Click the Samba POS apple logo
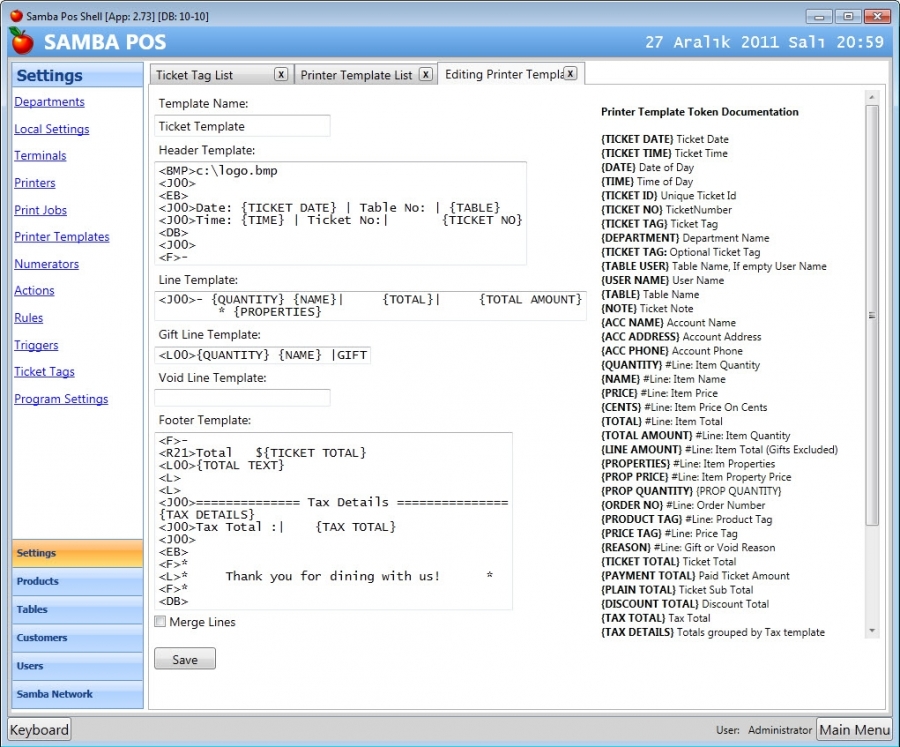900x747 pixels. pyautogui.click(x=22, y=41)
